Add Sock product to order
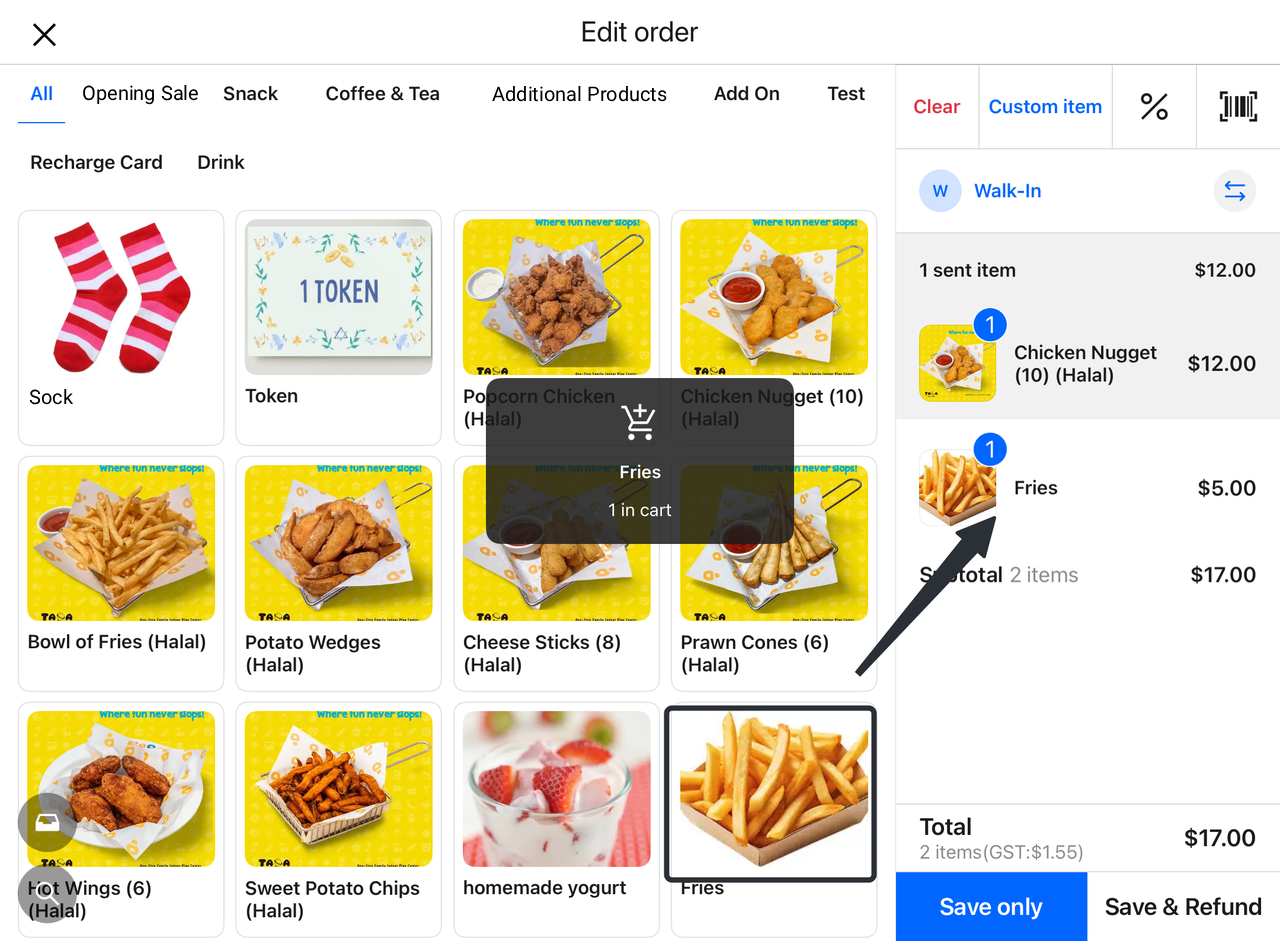This screenshot has height=941, width=1280. point(121,327)
